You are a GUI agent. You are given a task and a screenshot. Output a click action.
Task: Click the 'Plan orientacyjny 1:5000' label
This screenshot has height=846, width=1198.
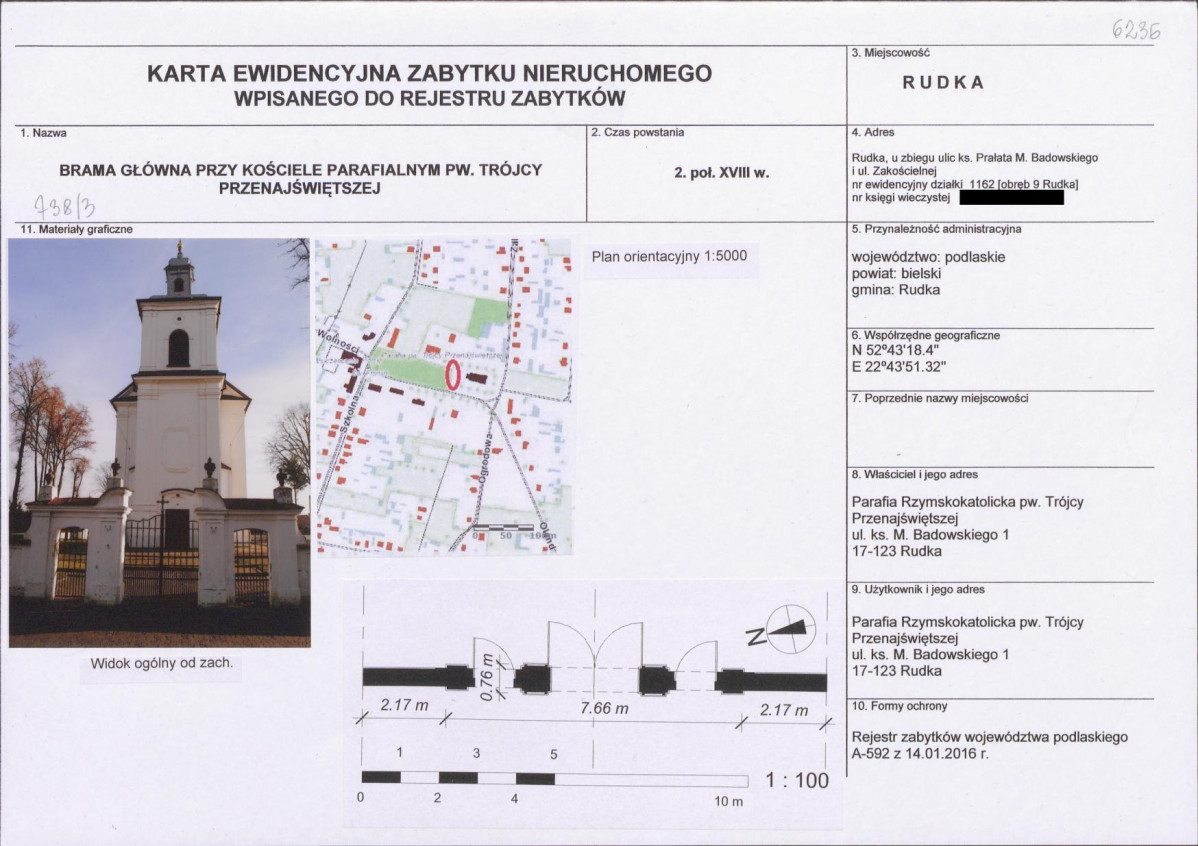(x=669, y=255)
